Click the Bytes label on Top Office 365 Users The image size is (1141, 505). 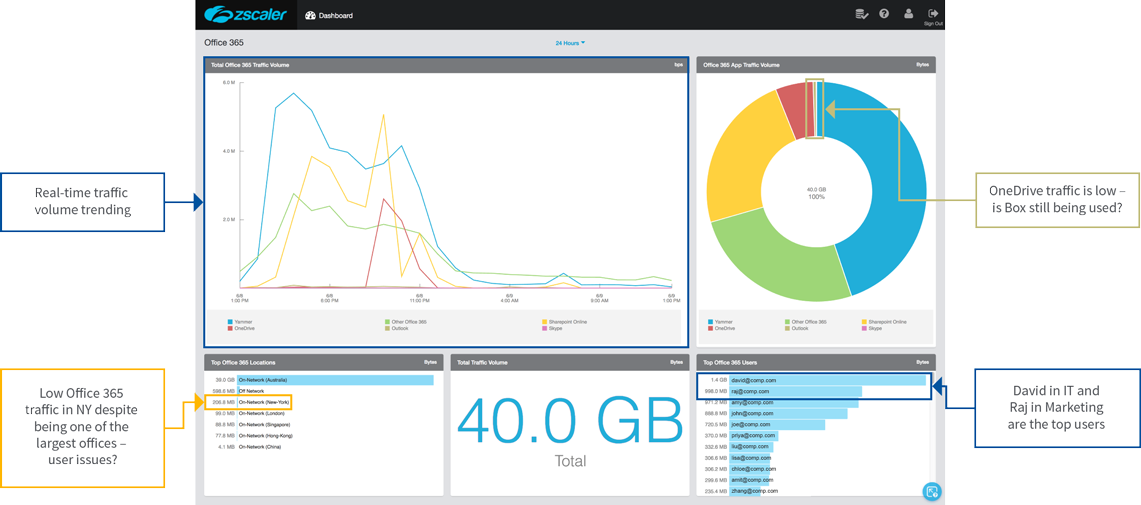pos(923,362)
